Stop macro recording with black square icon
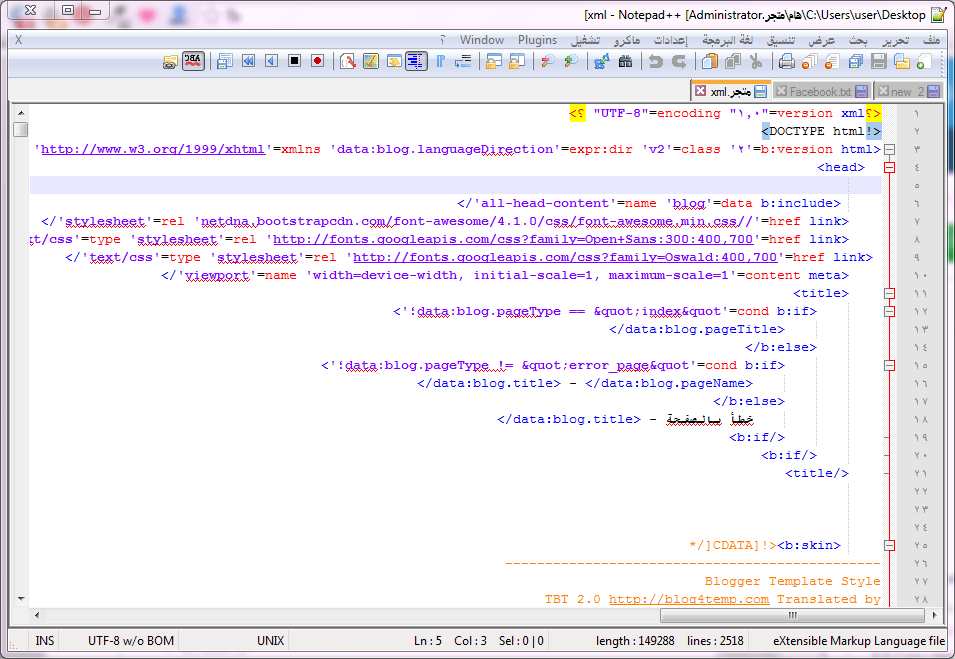Viewport: 955px width, 659px height. coord(294,61)
